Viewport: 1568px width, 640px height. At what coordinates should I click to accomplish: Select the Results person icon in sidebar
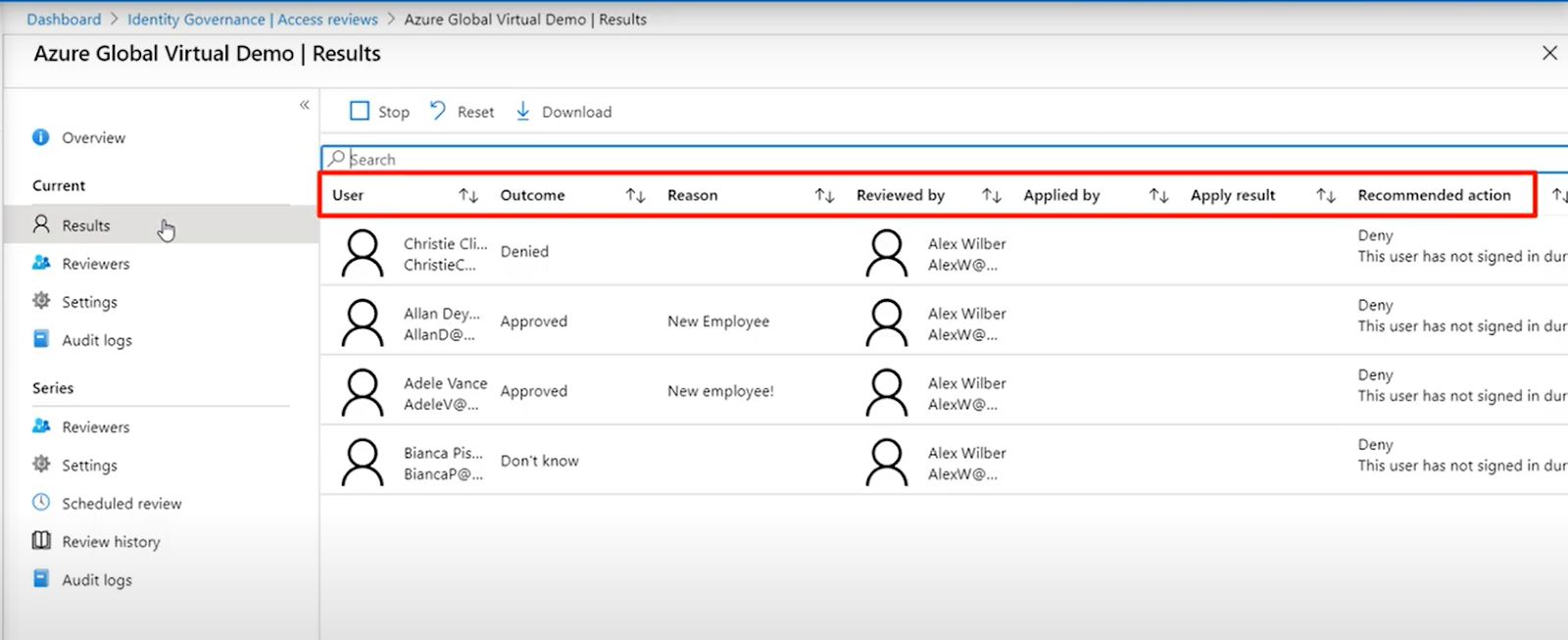click(x=41, y=224)
